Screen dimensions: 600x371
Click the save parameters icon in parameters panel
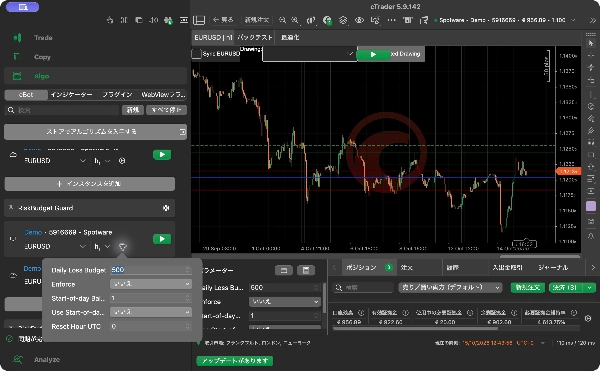306,270
